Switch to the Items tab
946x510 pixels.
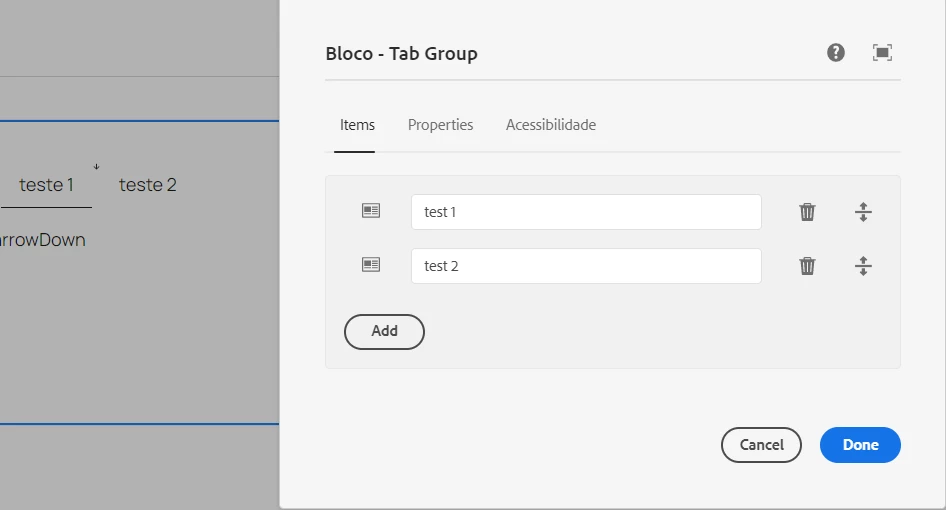pos(357,125)
